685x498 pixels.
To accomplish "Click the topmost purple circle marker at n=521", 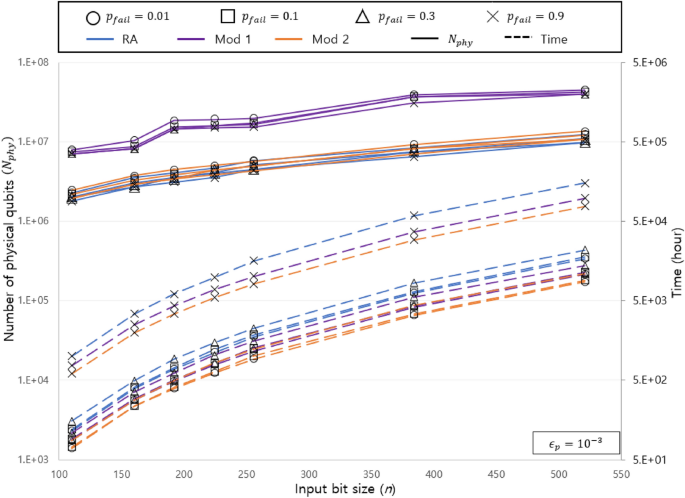I will tap(585, 90).
